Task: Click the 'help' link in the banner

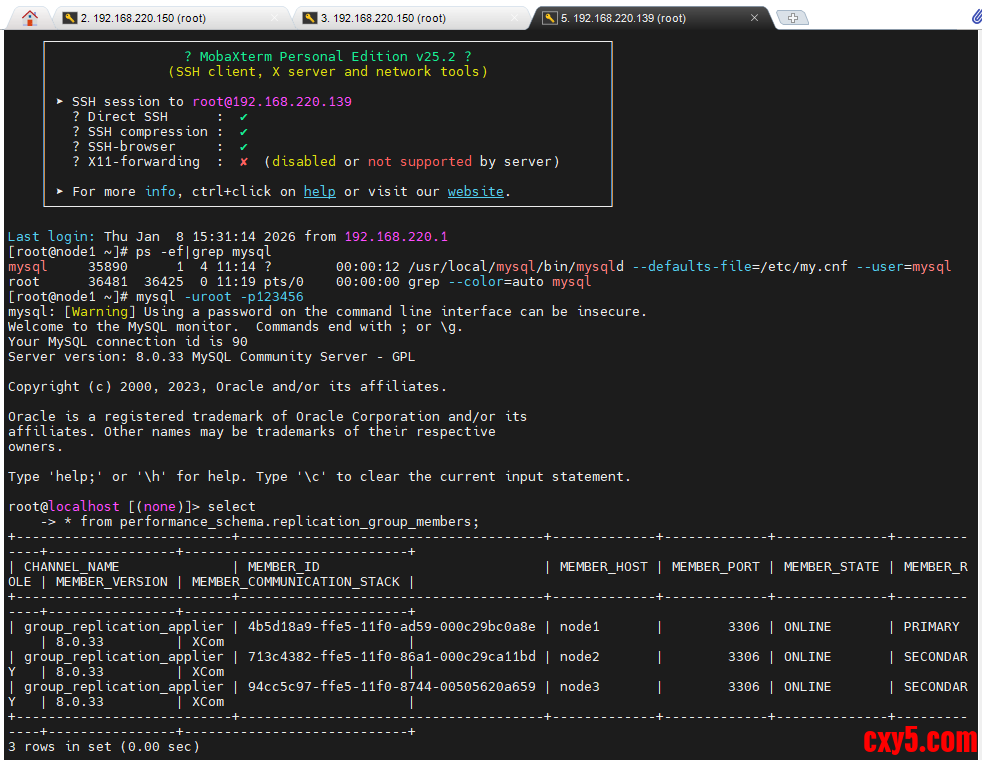Action: point(319,191)
